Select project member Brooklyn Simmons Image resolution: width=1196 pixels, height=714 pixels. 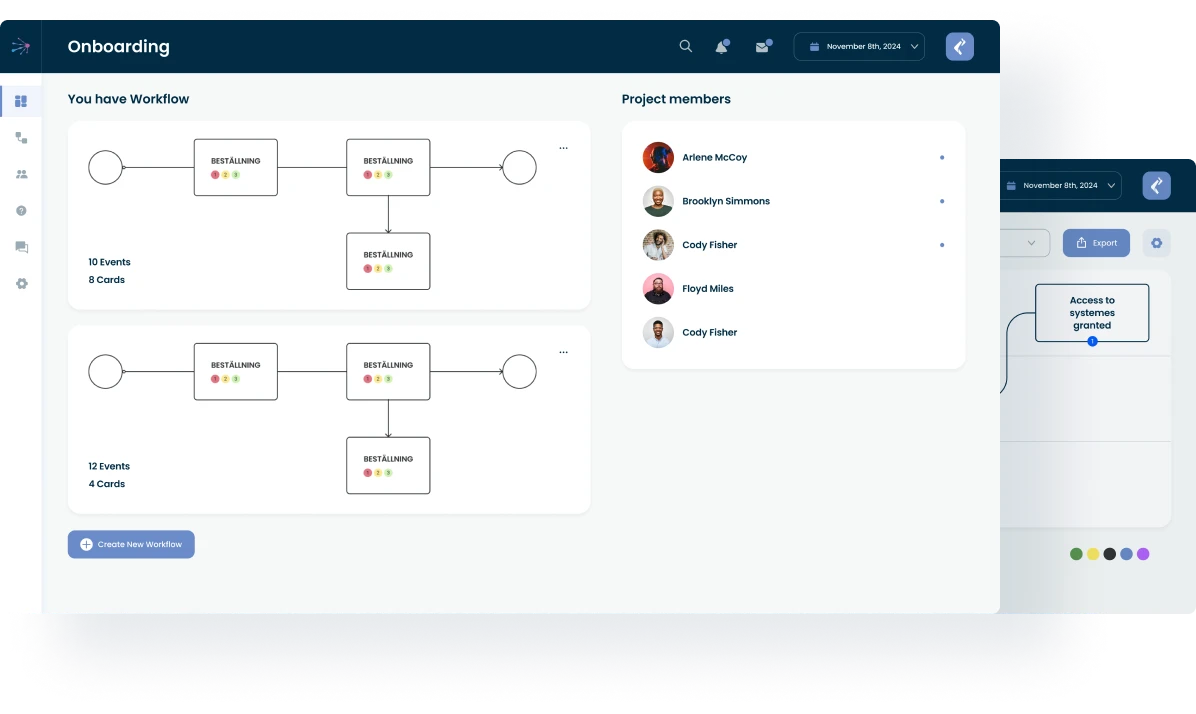coord(725,201)
